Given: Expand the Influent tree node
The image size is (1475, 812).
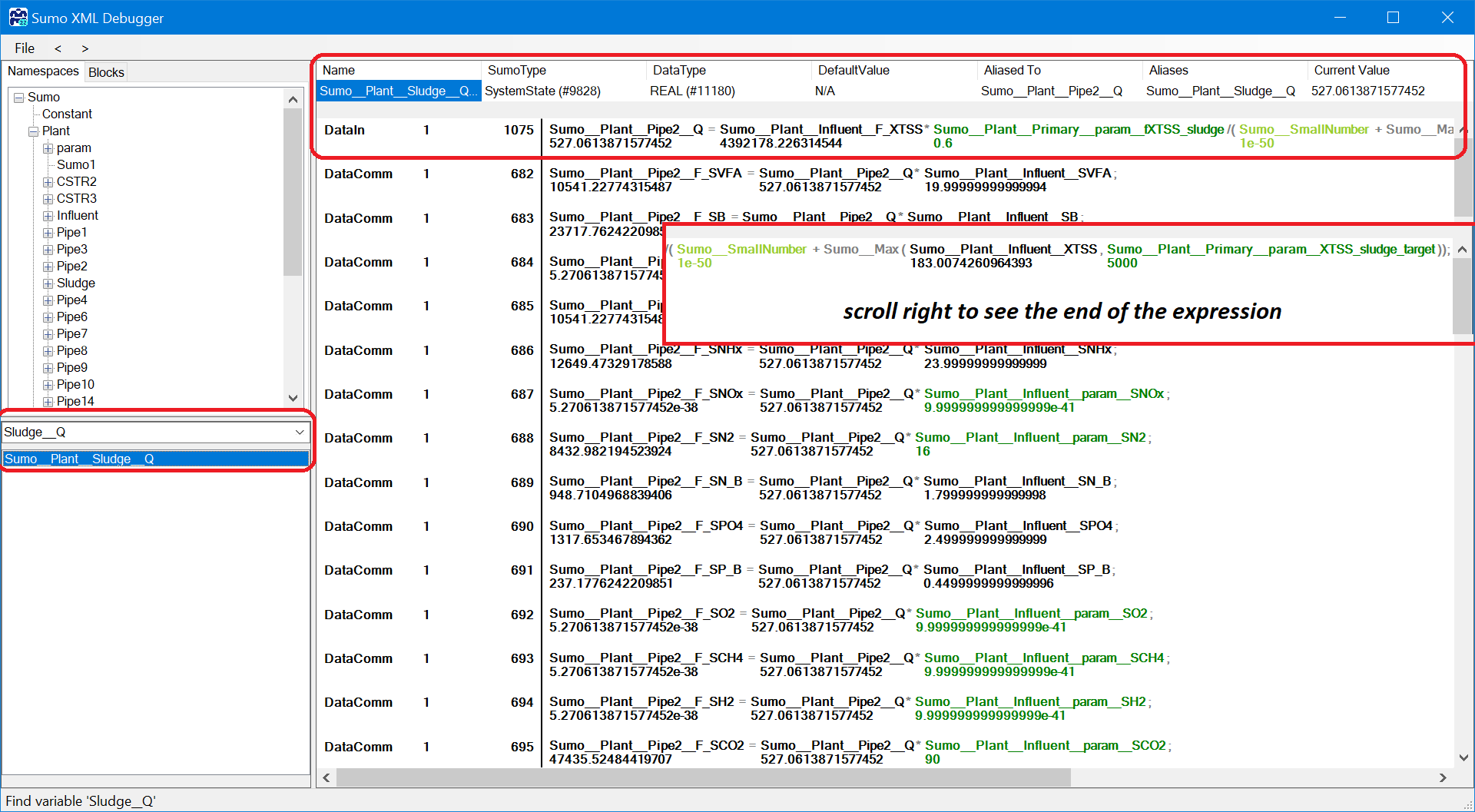Looking at the screenshot, I should pyautogui.click(x=48, y=216).
